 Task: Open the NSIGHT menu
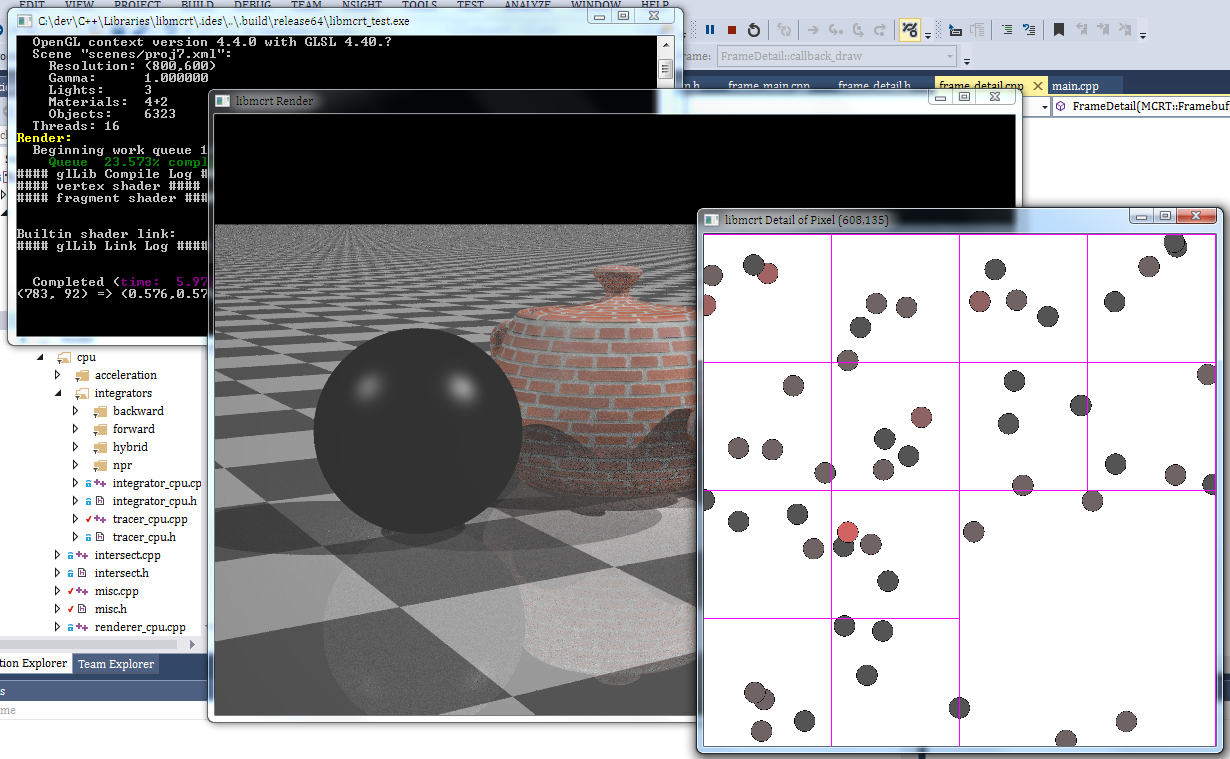(x=363, y=5)
